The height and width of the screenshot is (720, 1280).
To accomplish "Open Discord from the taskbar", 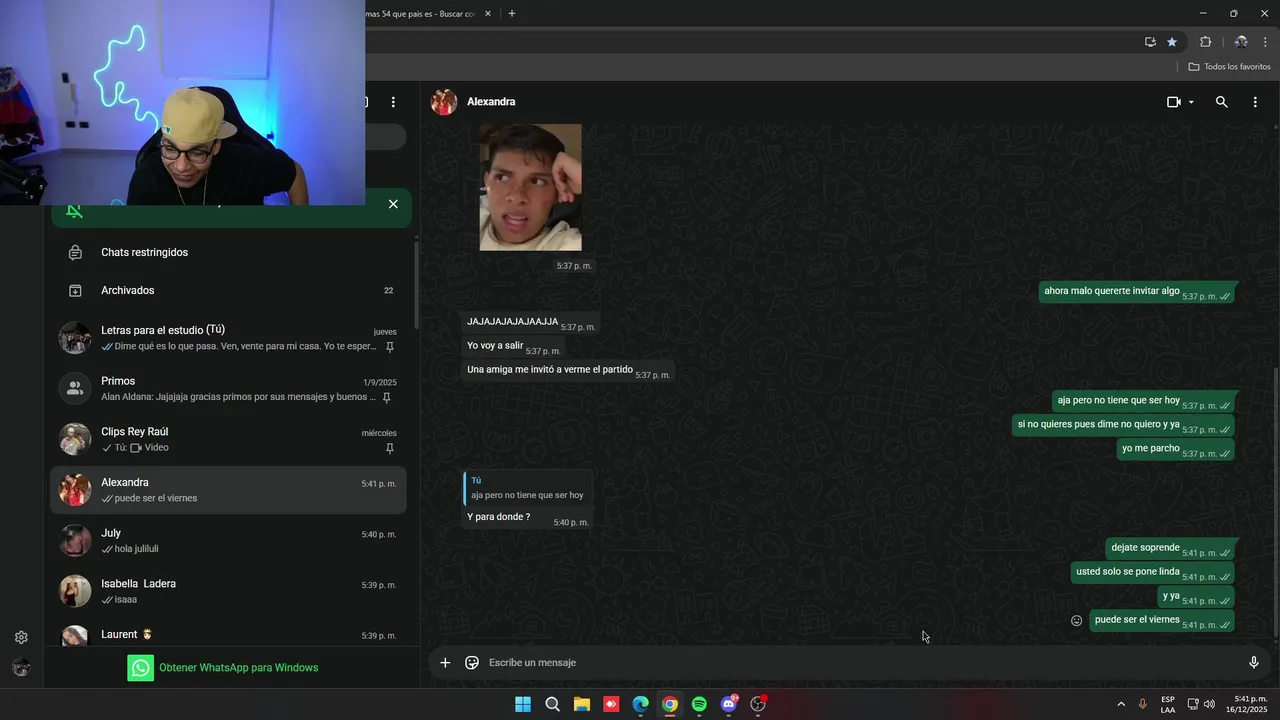I will click(729, 704).
